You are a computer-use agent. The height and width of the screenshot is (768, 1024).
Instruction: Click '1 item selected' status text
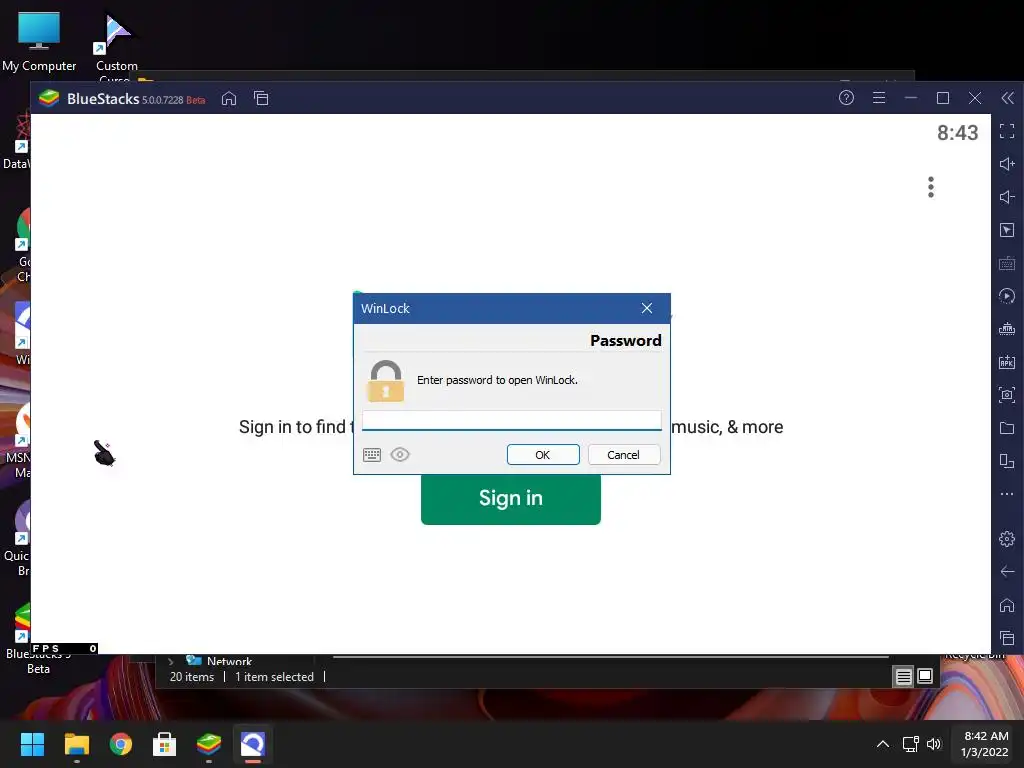click(x=274, y=677)
